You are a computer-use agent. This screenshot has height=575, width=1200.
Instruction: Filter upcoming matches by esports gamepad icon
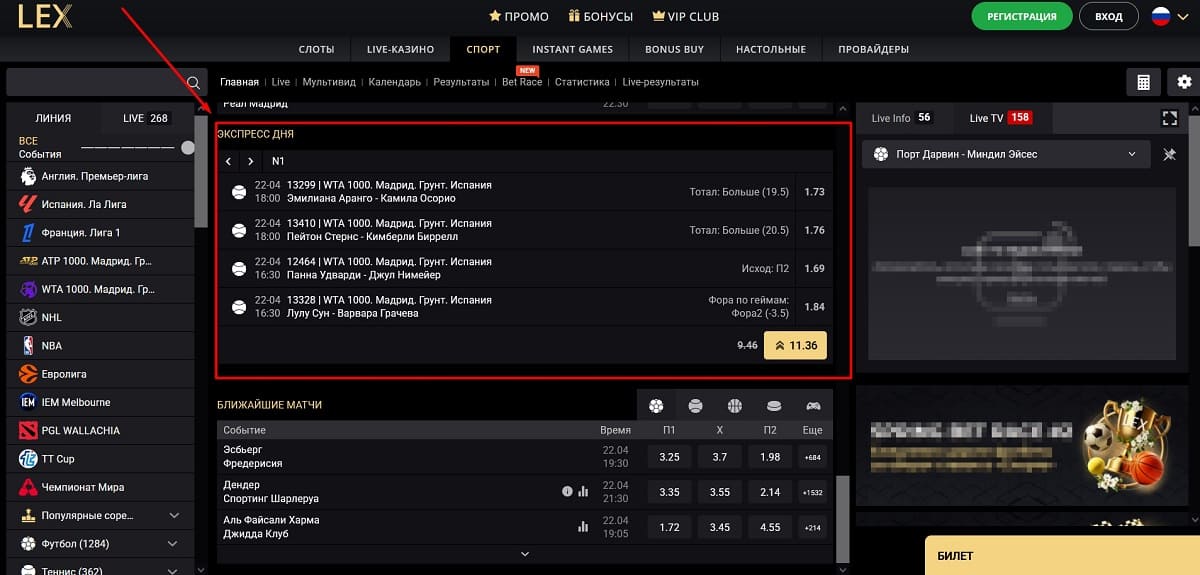(813, 405)
